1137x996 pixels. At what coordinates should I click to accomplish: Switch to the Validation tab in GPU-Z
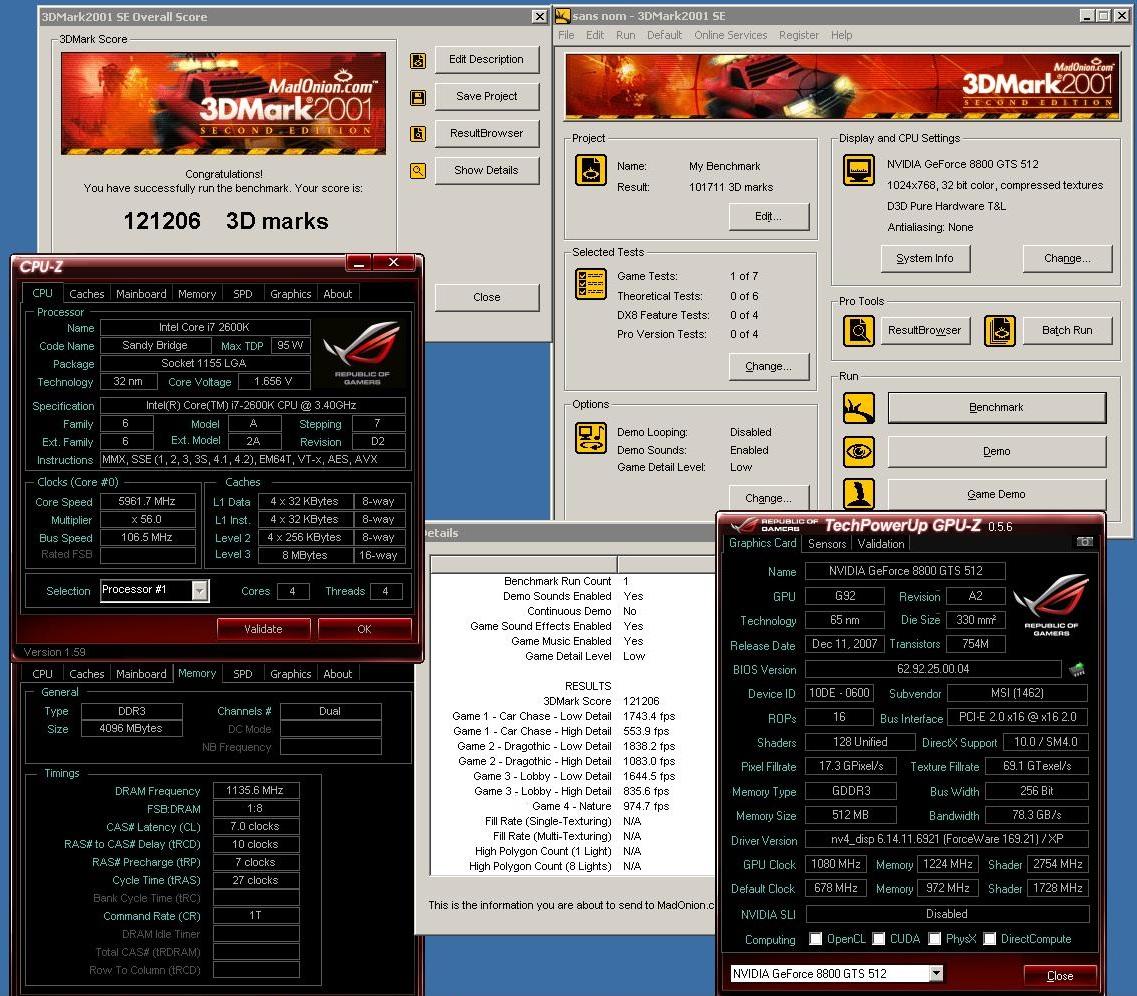point(880,544)
